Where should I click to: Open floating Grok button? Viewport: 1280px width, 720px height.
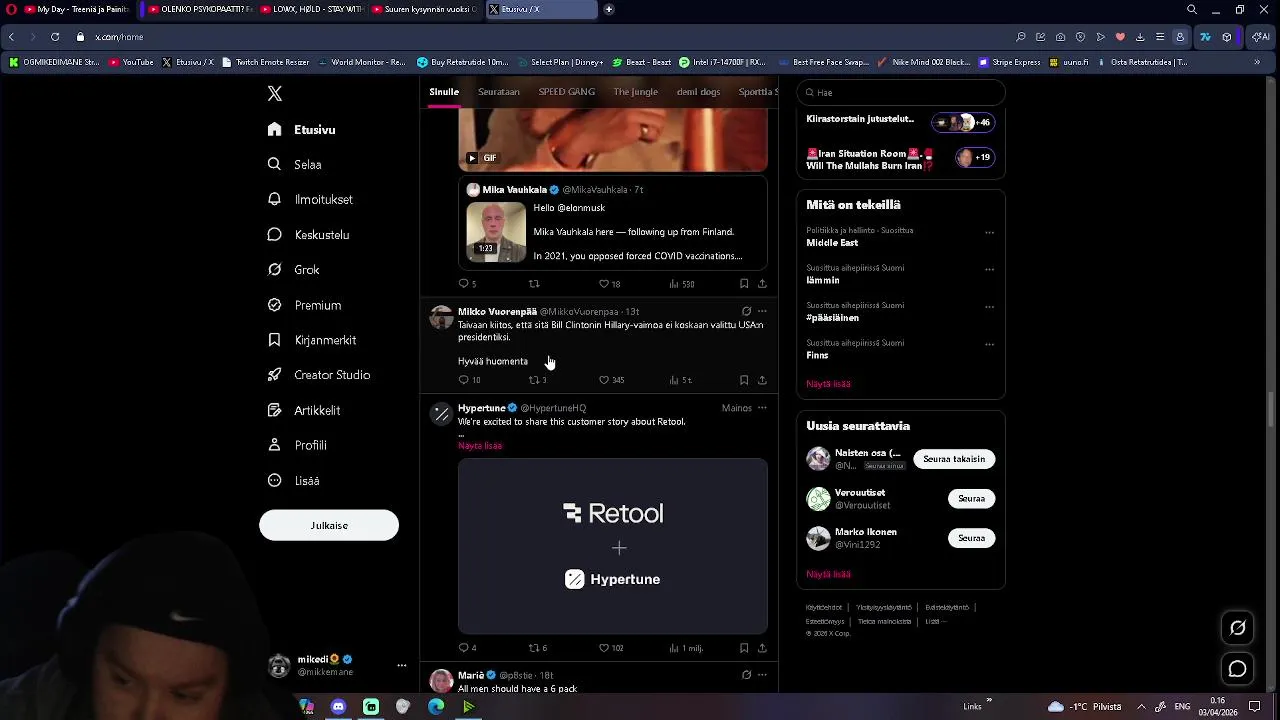pos(1237,628)
